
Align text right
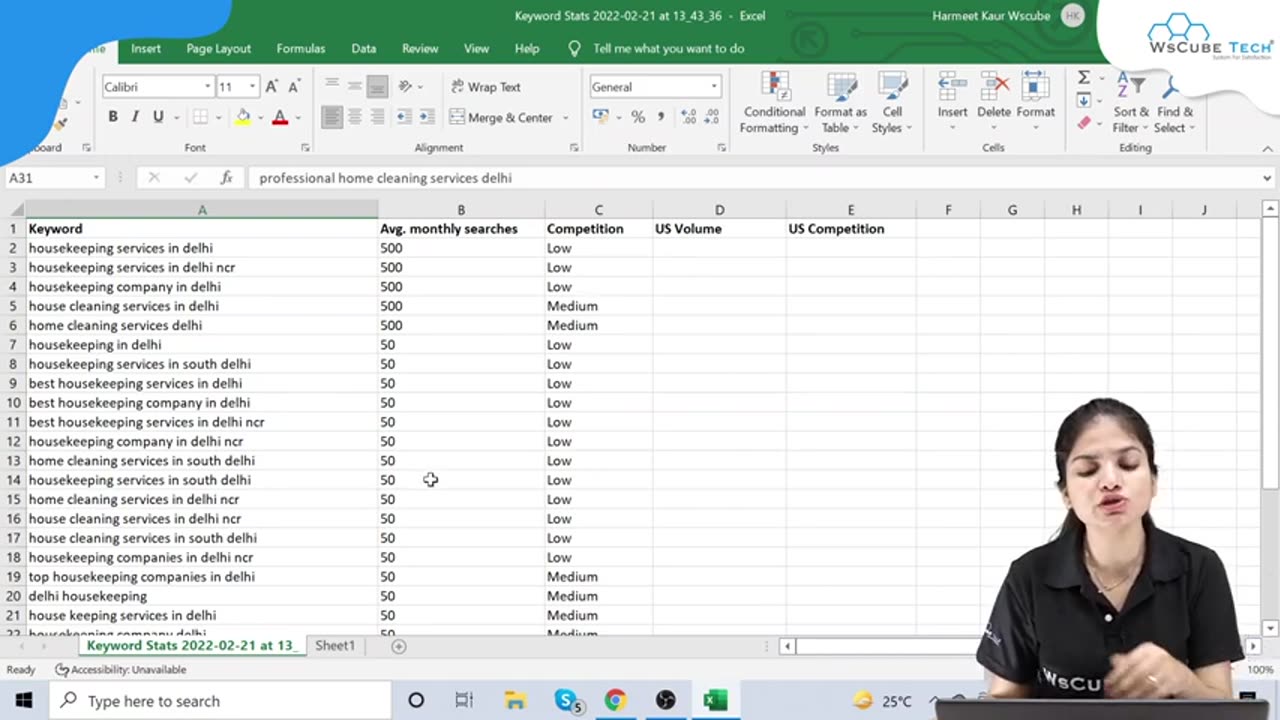tap(377, 117)
